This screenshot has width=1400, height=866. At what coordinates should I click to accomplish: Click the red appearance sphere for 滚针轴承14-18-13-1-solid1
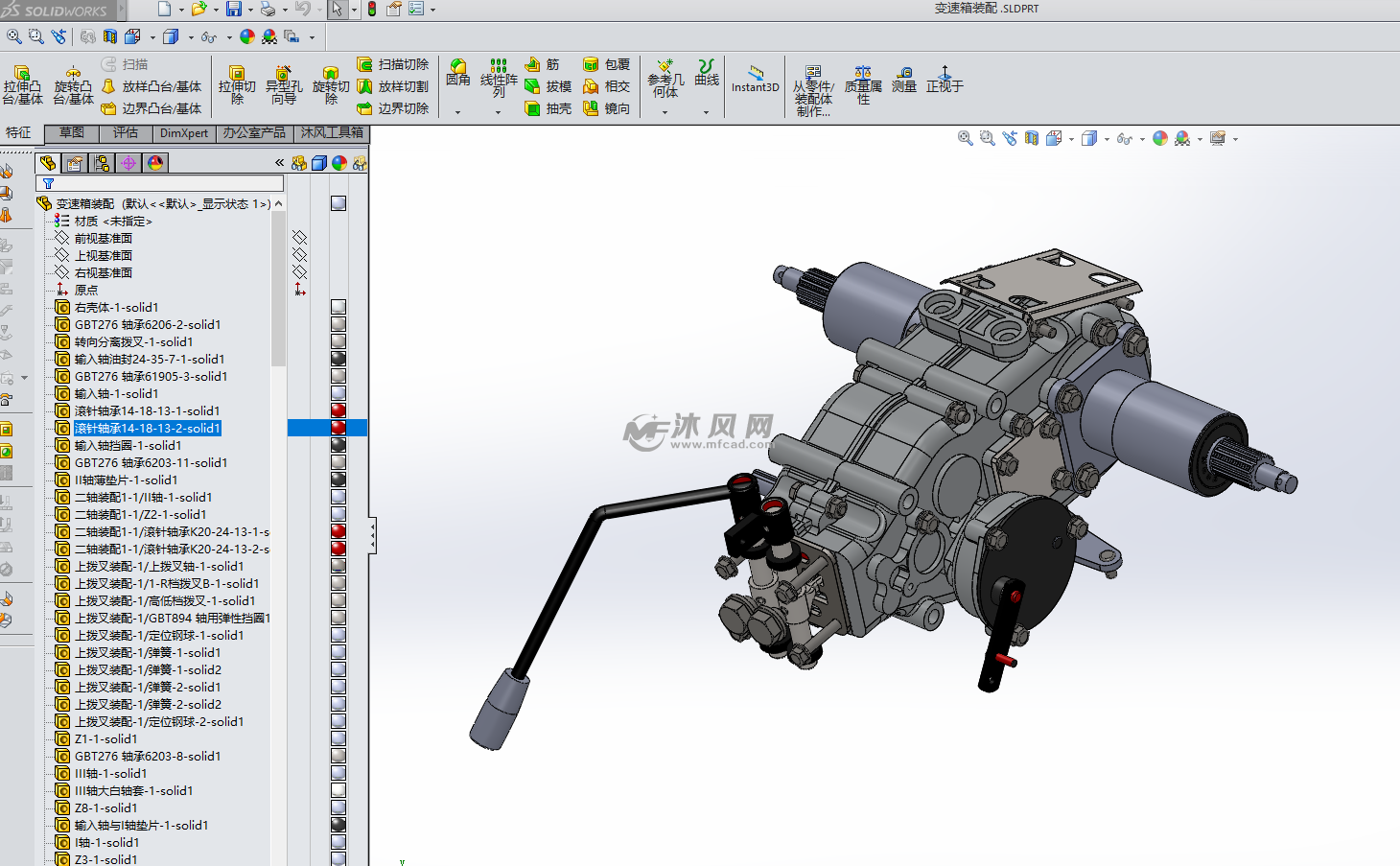338,410
